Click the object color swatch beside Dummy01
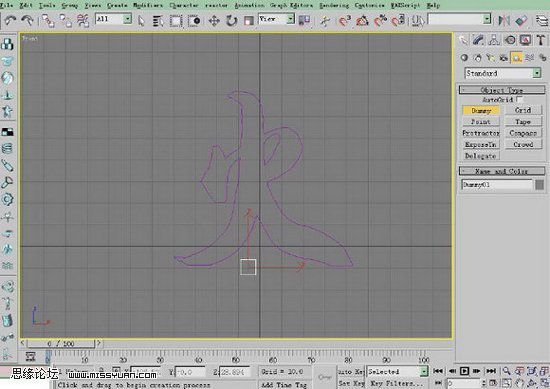The height and width of the screenshot is (389, 550). point(539,185)
